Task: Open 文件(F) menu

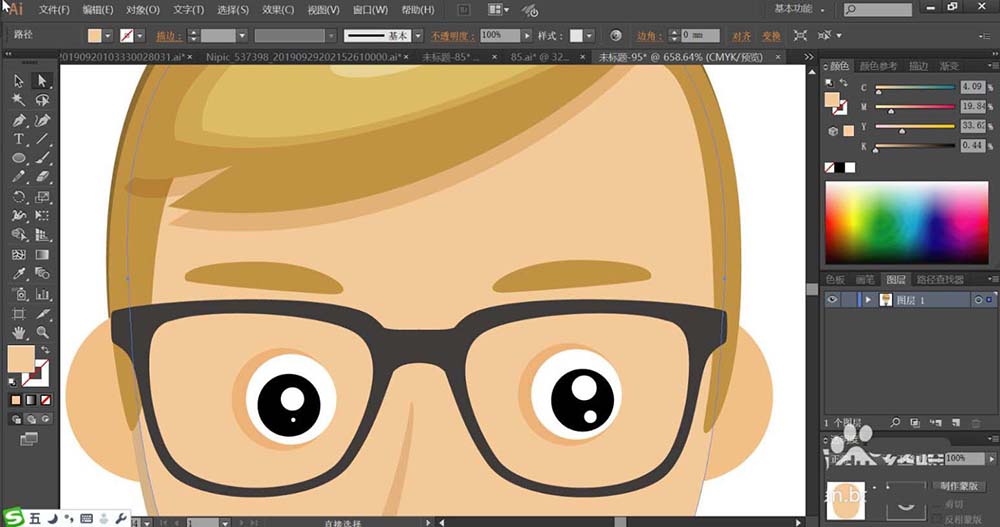Action: click(54, 10)
